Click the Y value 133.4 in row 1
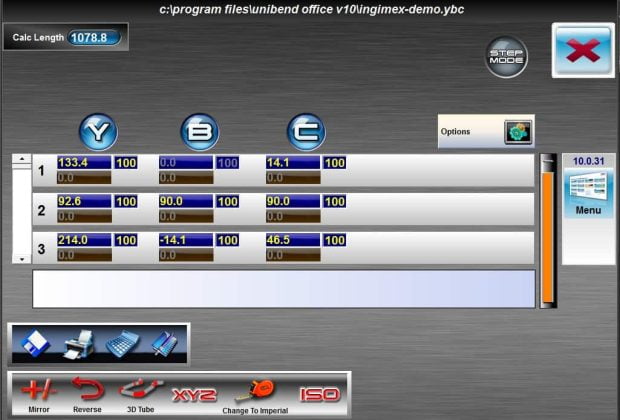The width and height of the screenshot is (620, 420). click(x=84, y=162)
